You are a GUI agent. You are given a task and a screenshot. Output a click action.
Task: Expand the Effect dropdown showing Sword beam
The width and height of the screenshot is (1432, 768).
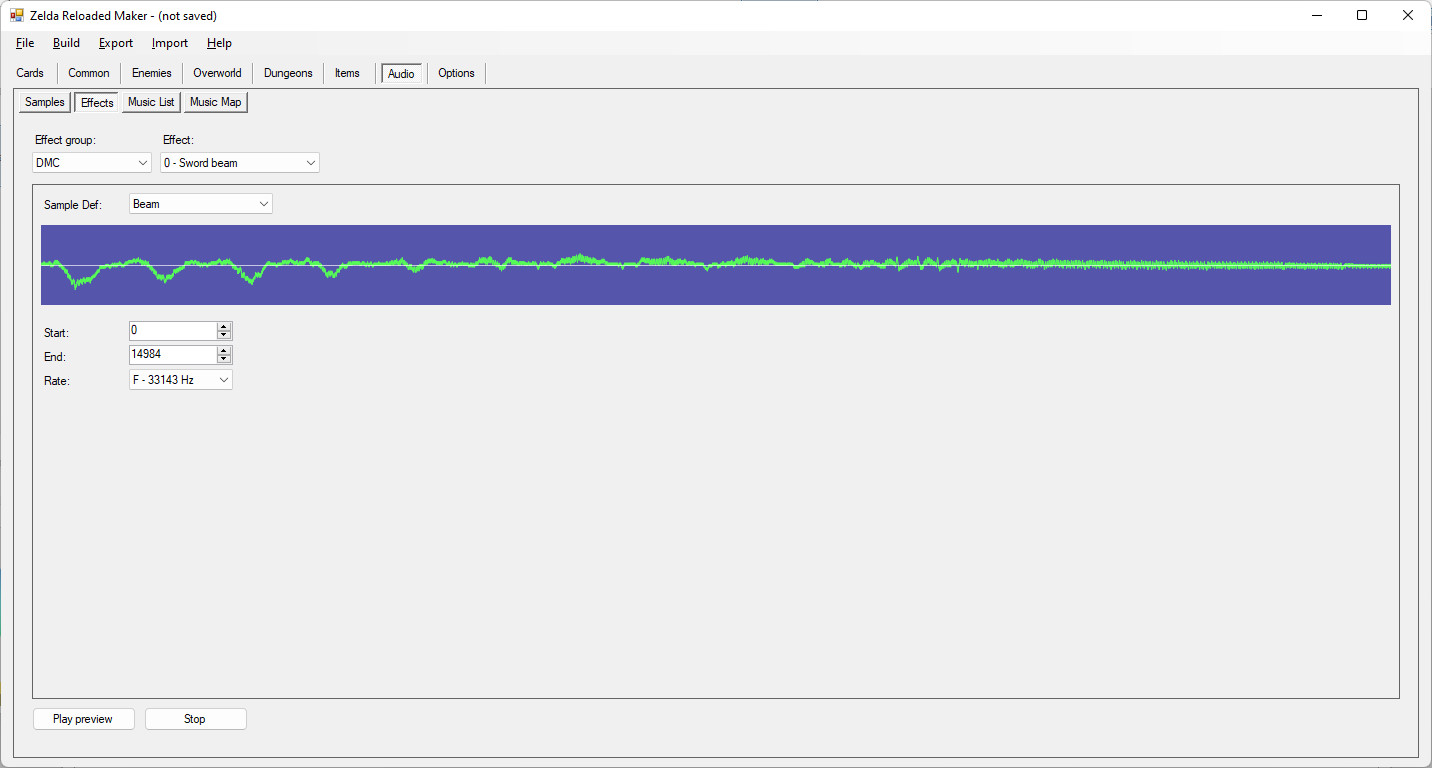tap(240, 162)
